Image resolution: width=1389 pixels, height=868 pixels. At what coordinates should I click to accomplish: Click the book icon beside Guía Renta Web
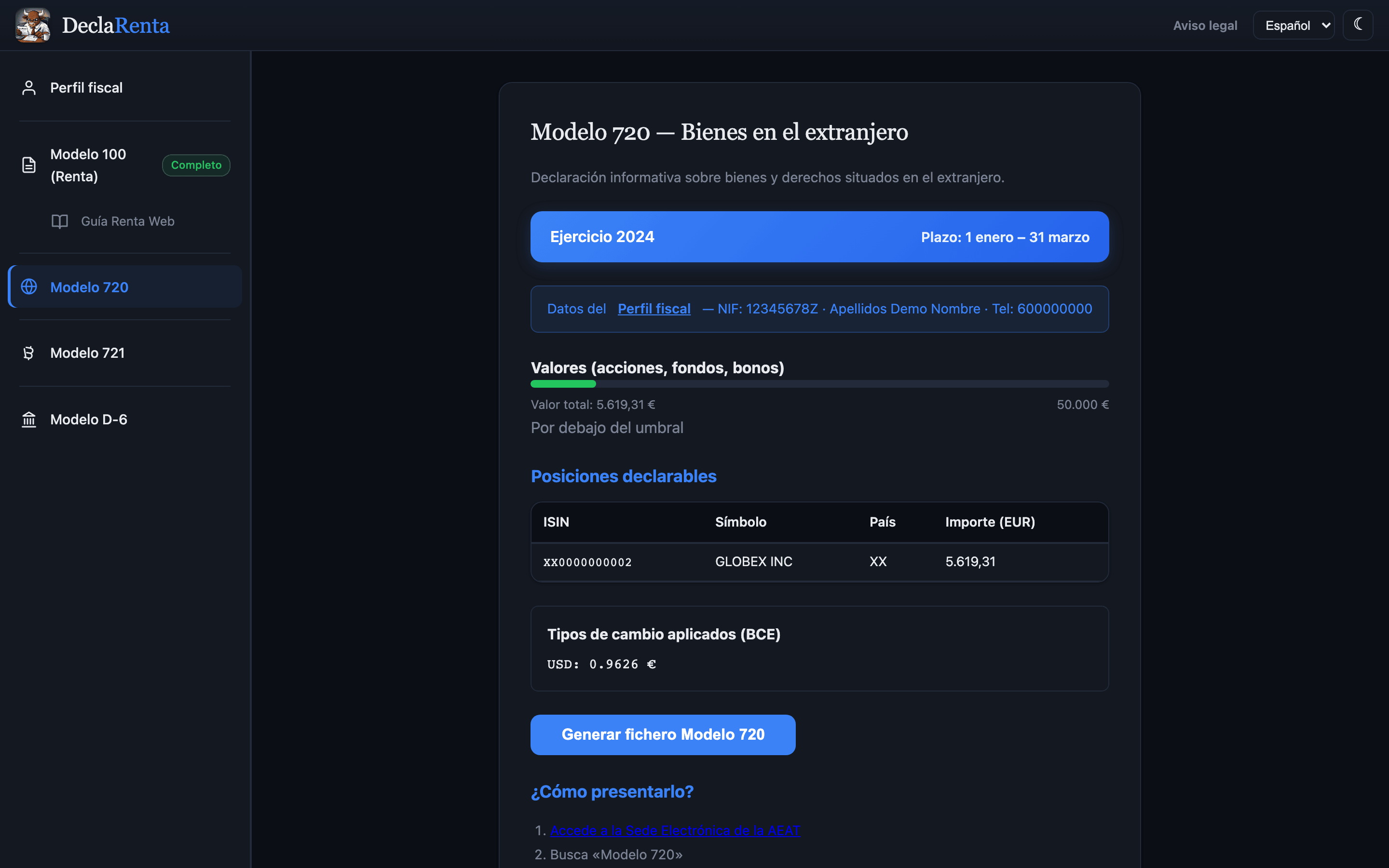60,222
